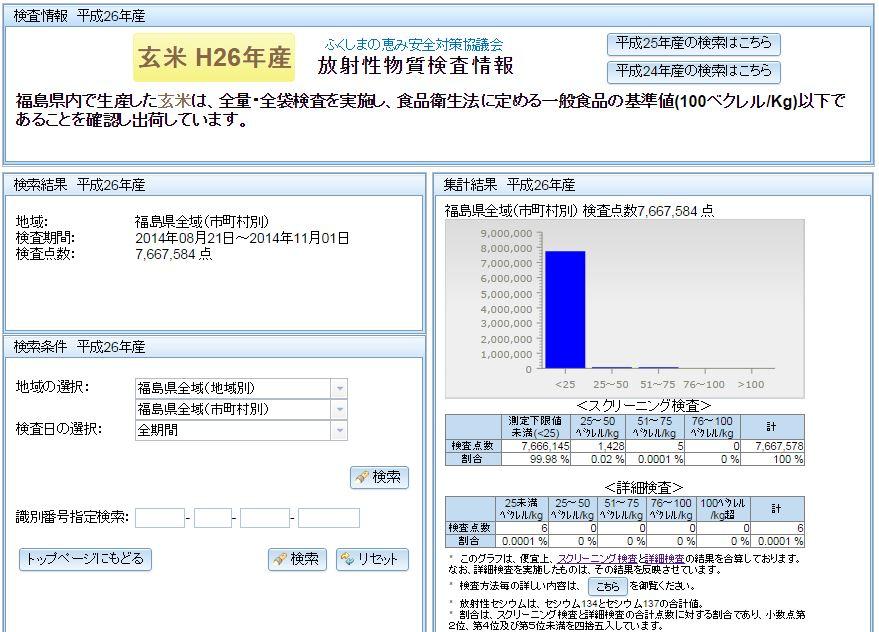Click the 地域の選択 label
Image resolution: width=879 pixels, height=632 pixels.
[52, 387]
